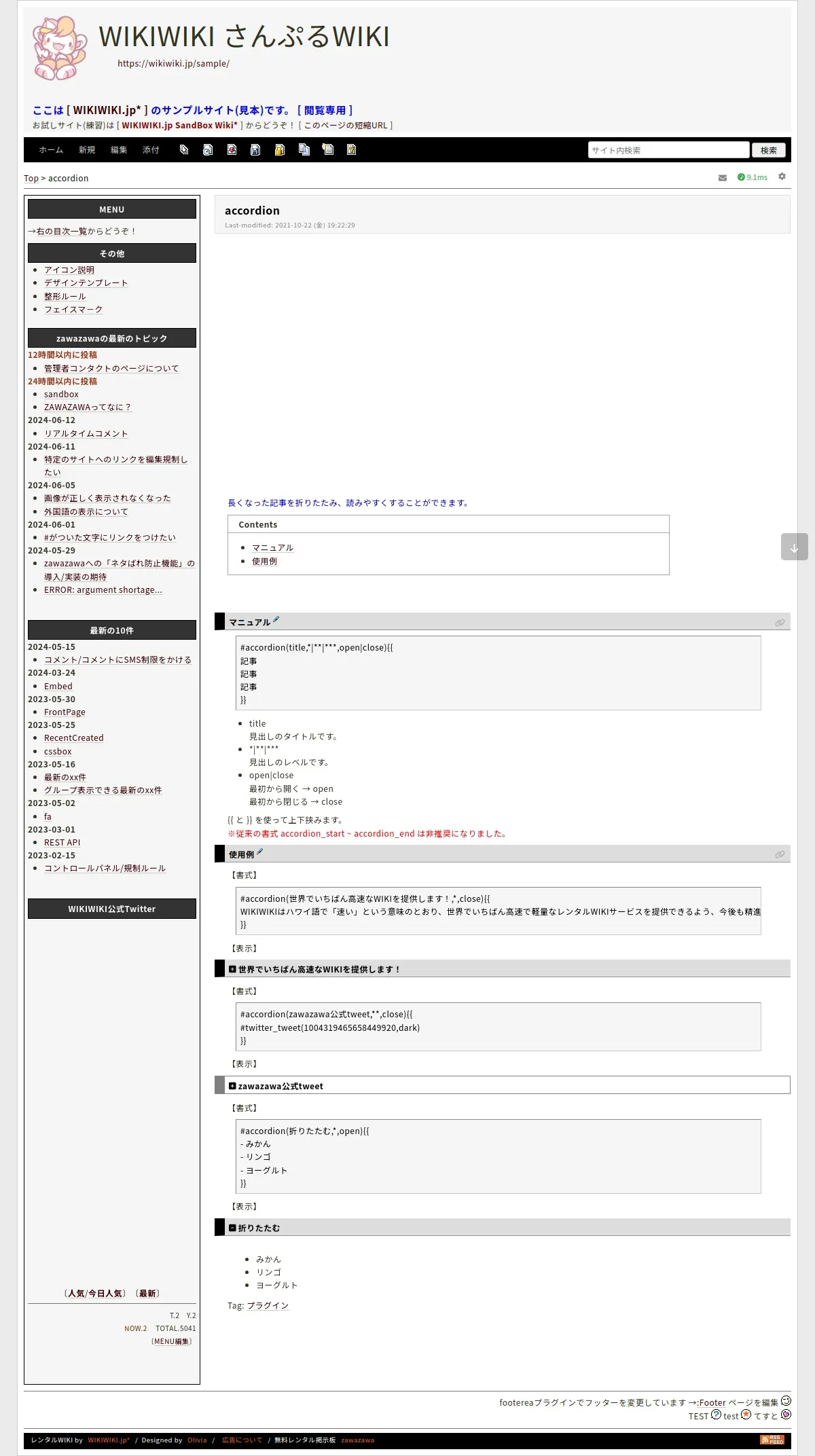Screen dimensions: 815x1456
Task: Click the 検索 search button
Action: pyautogui.click(x=769, y=150)
